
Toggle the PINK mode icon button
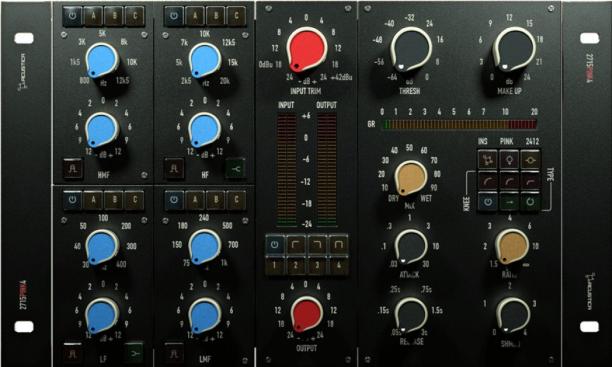(x=509, y=159)
